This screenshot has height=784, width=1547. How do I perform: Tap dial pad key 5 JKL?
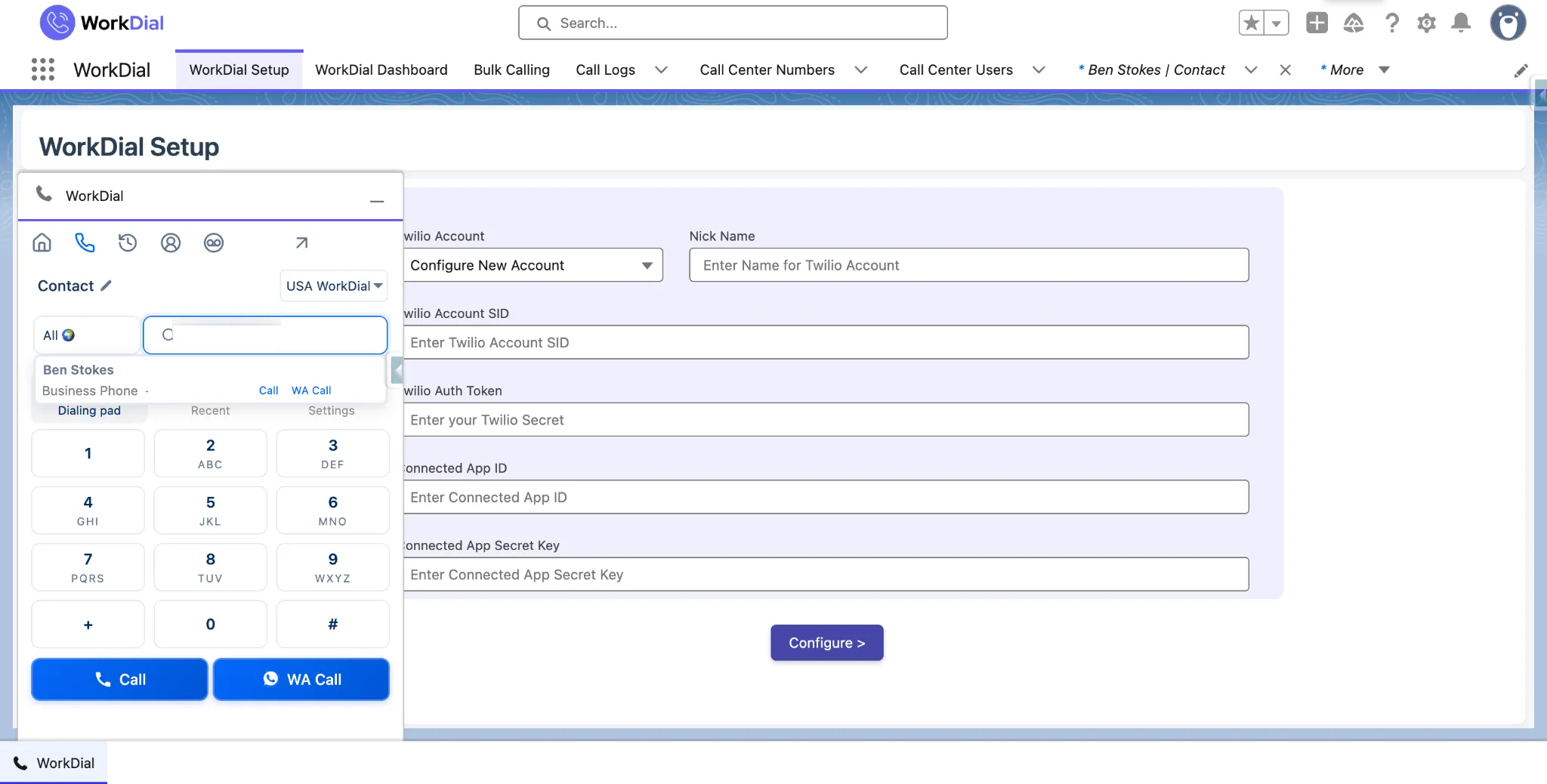(210, 511)
